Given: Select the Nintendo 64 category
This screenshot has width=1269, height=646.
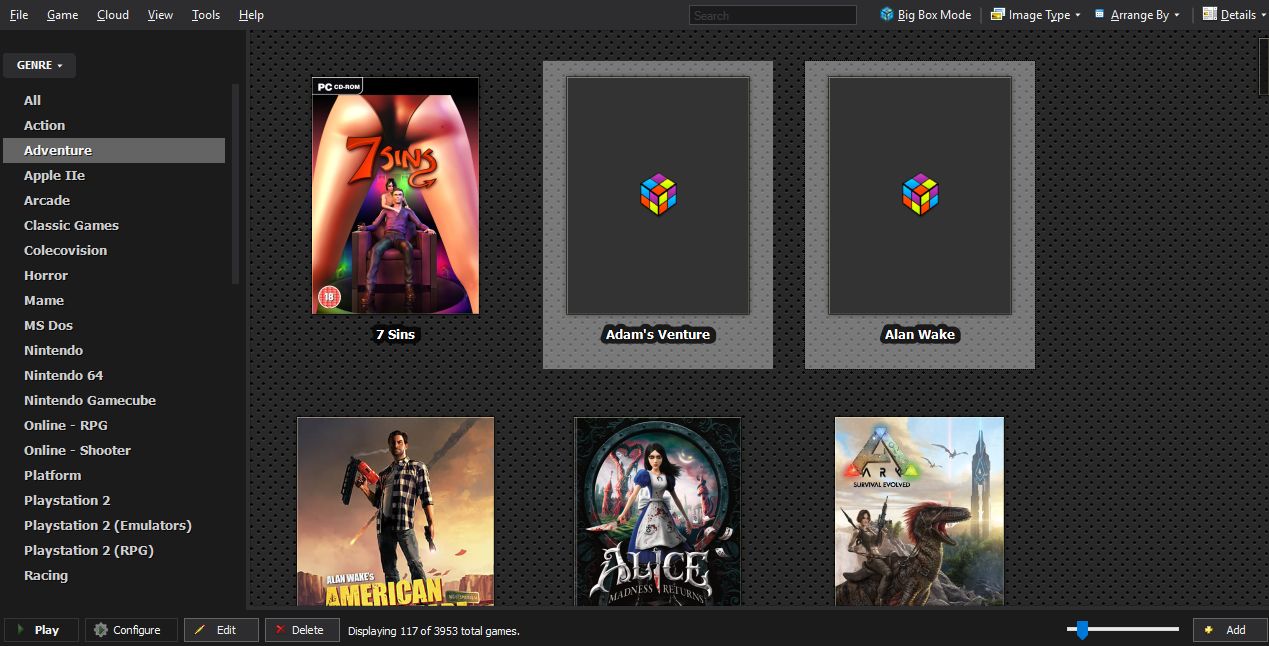Looking at the screenshot, I should point(114,375).
